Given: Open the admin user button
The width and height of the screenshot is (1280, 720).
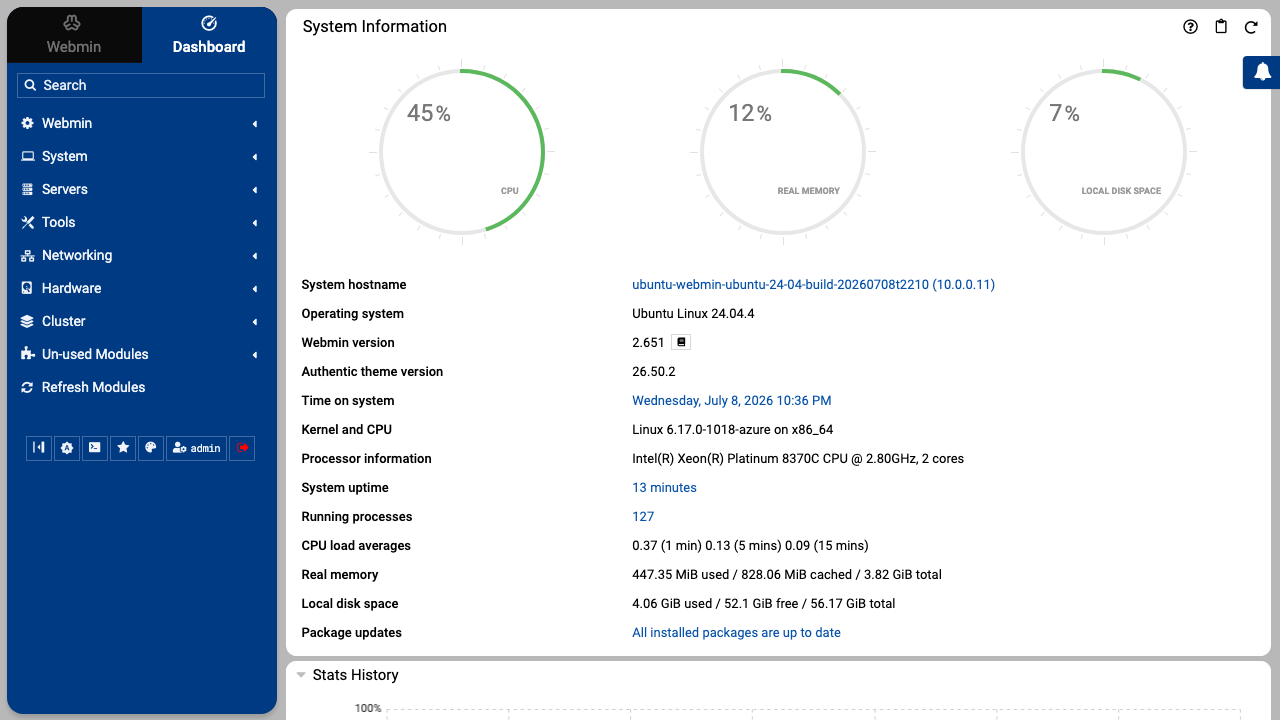Looking at the screenshot, I should point(196,448).
